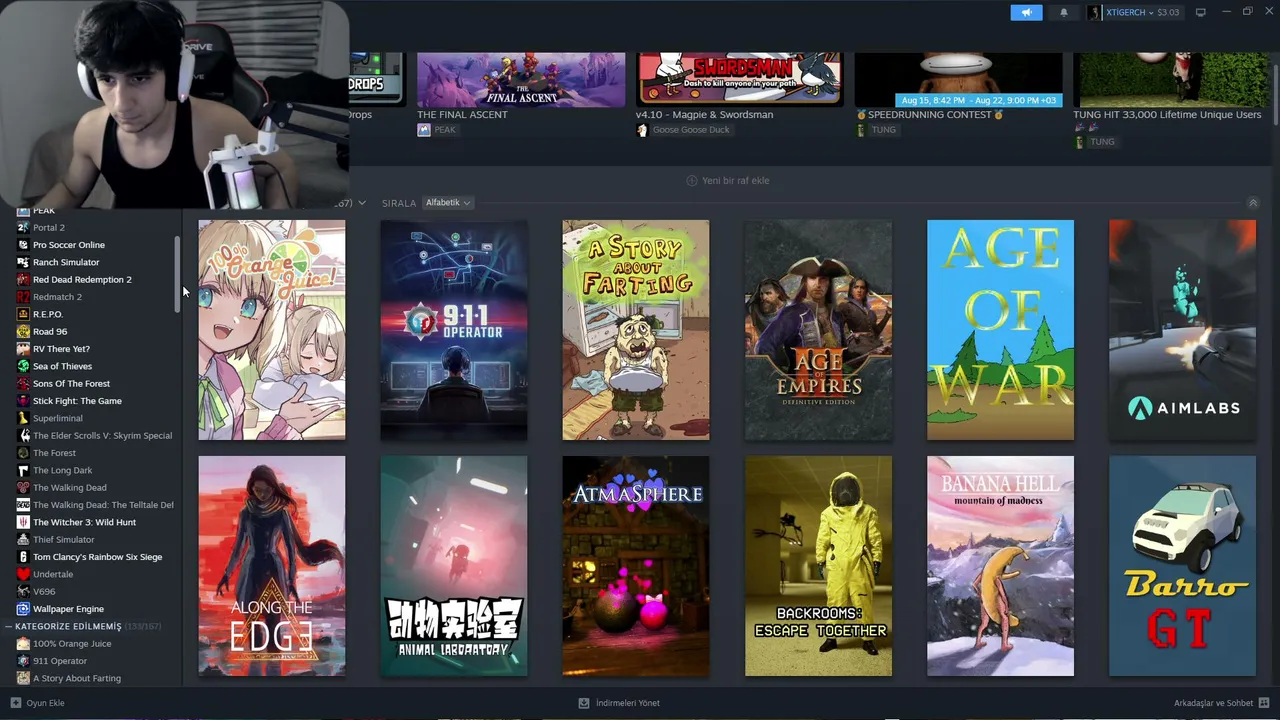1280x720 pixels.
Task: Click the Thief Simulator sidebar icon
Action: tap(23, 540)
